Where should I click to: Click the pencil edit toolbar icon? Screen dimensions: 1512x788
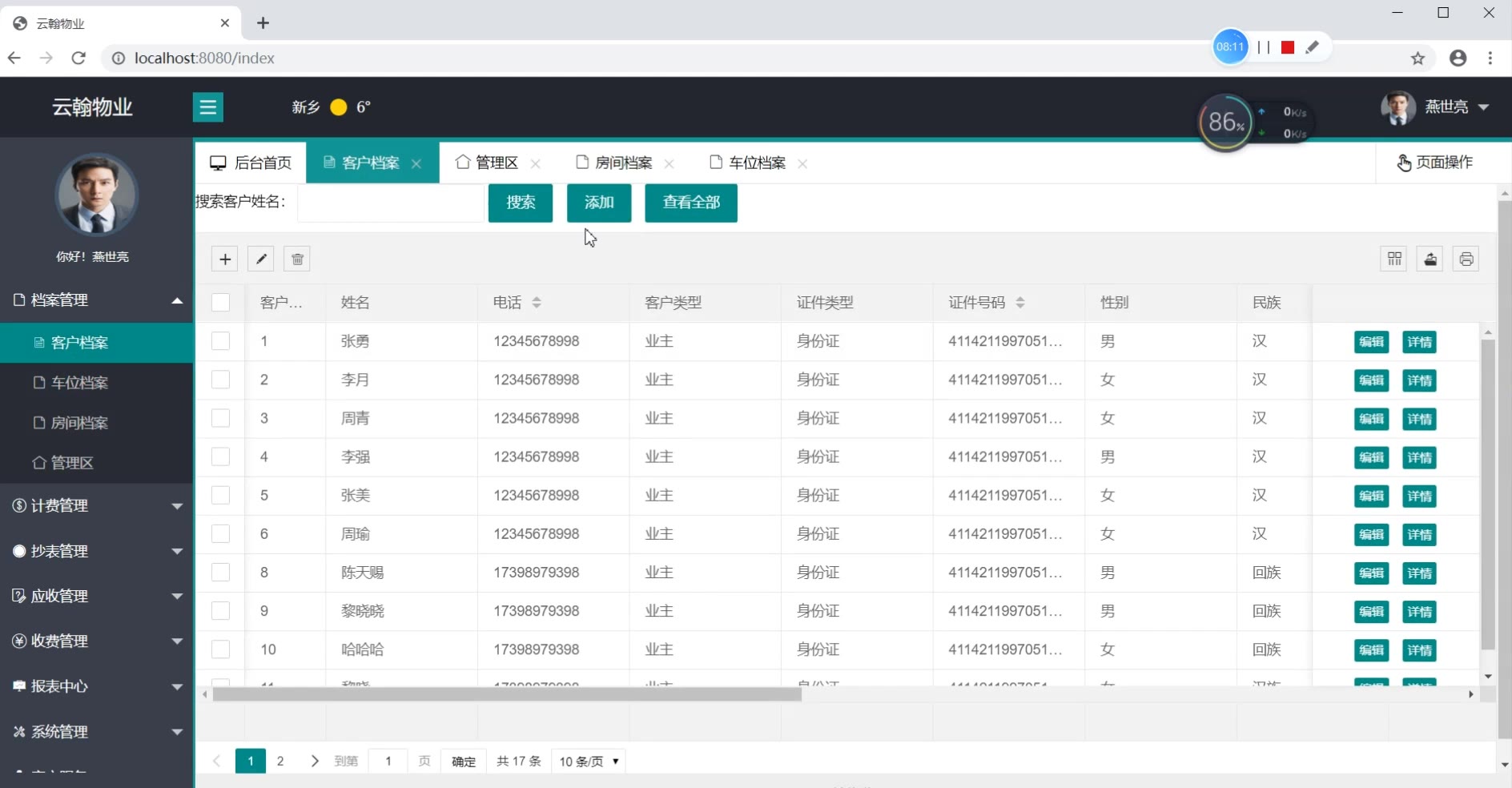click(x=261, y=259)
